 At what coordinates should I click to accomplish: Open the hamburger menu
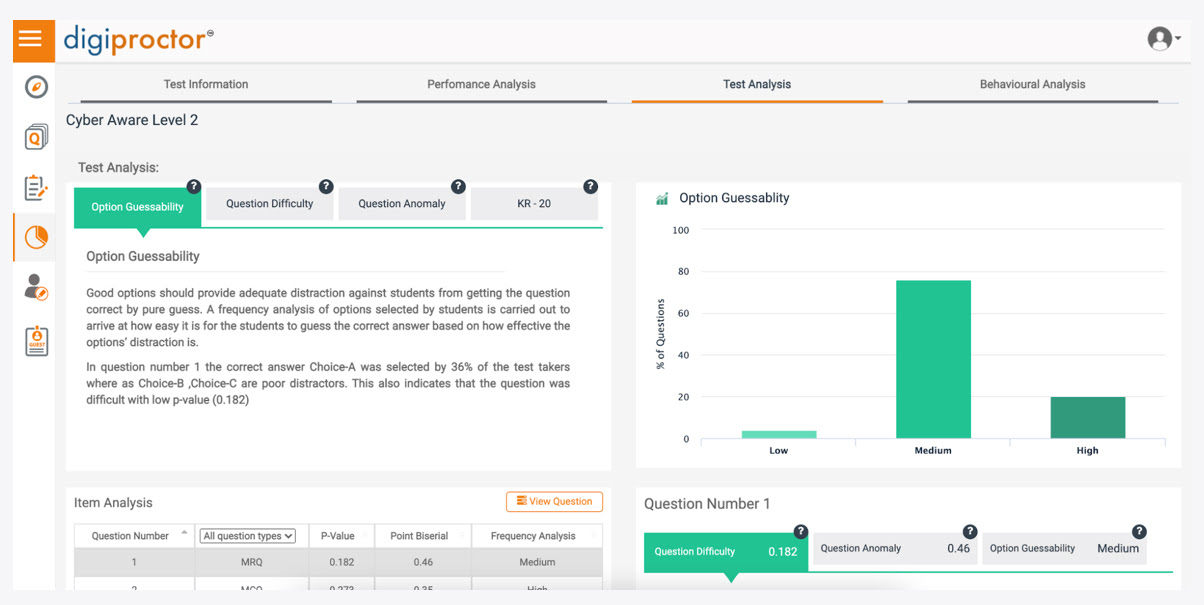[x=31, y=39]
